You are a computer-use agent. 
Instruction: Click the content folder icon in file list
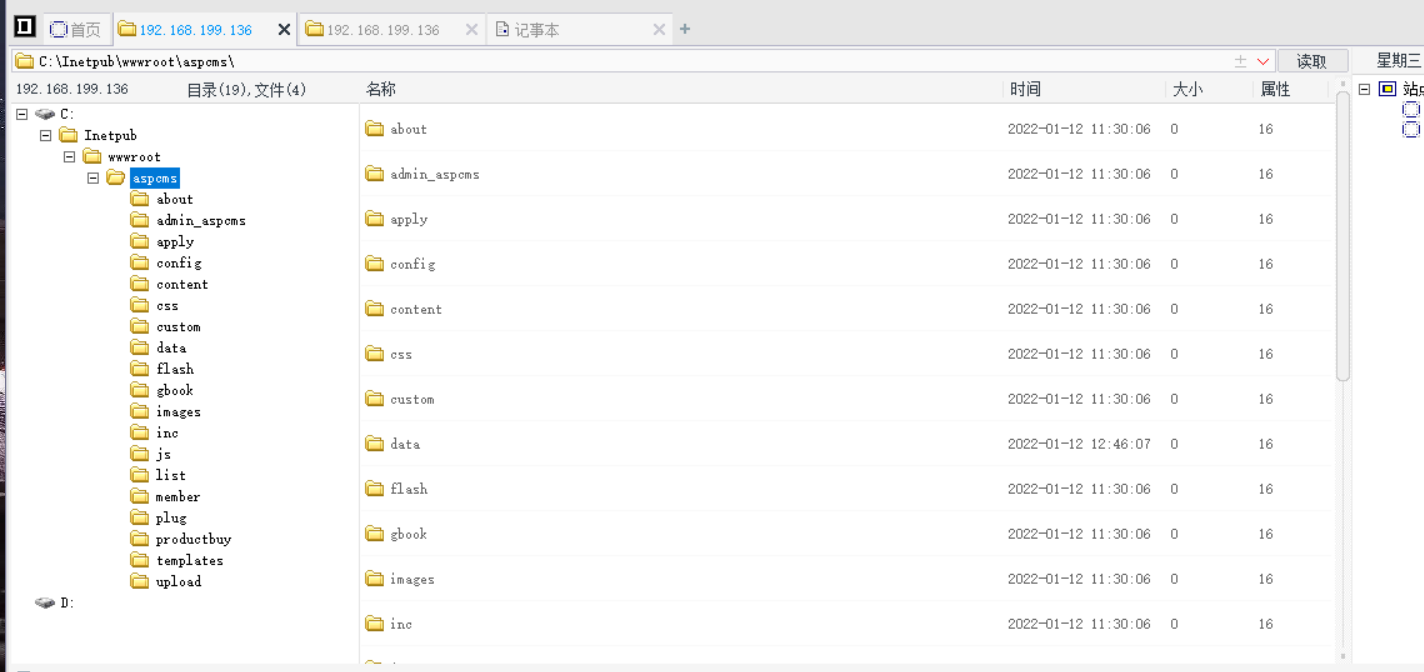click(375, 308)
